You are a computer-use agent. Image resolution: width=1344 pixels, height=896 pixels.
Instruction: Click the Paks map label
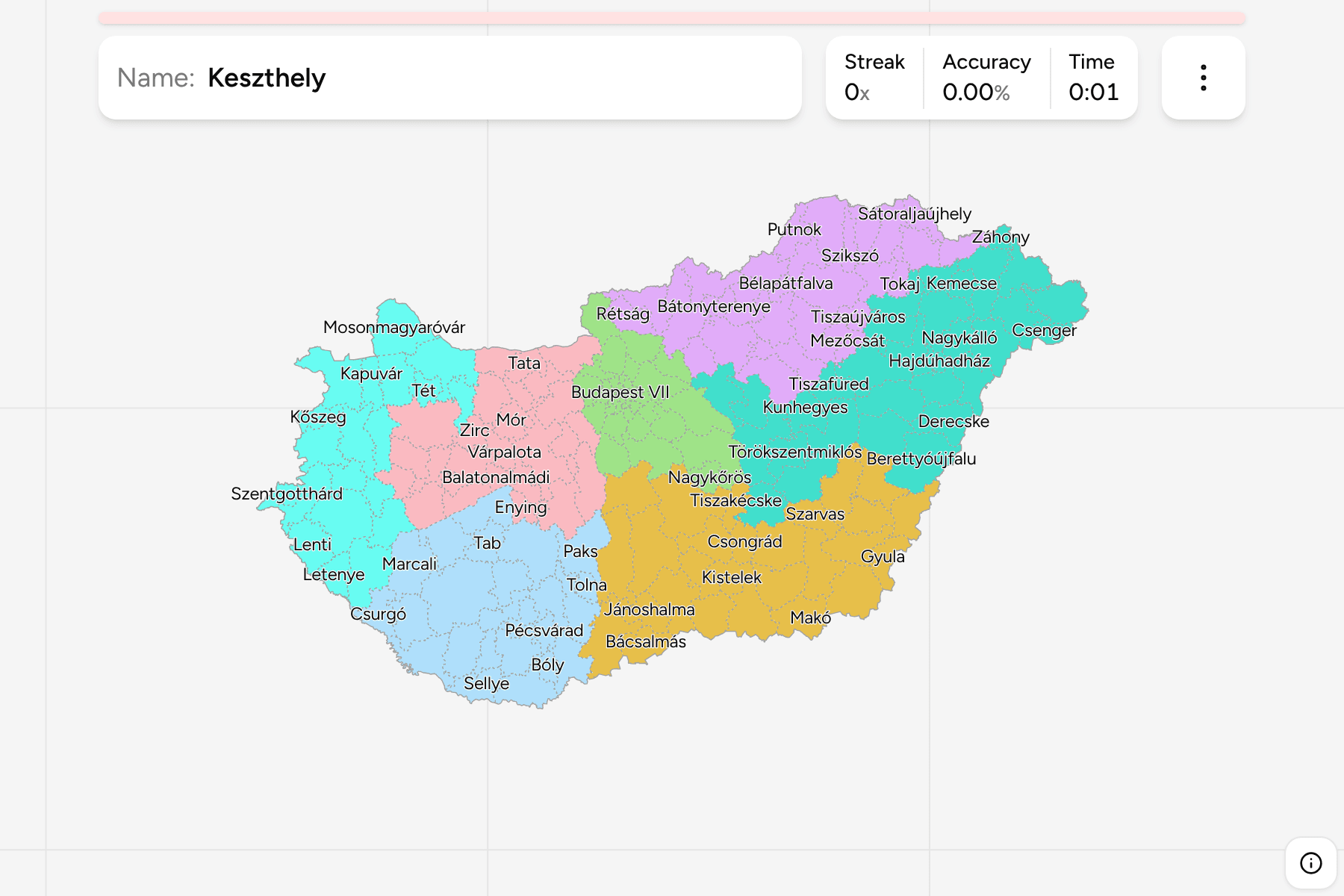point(580,551)
